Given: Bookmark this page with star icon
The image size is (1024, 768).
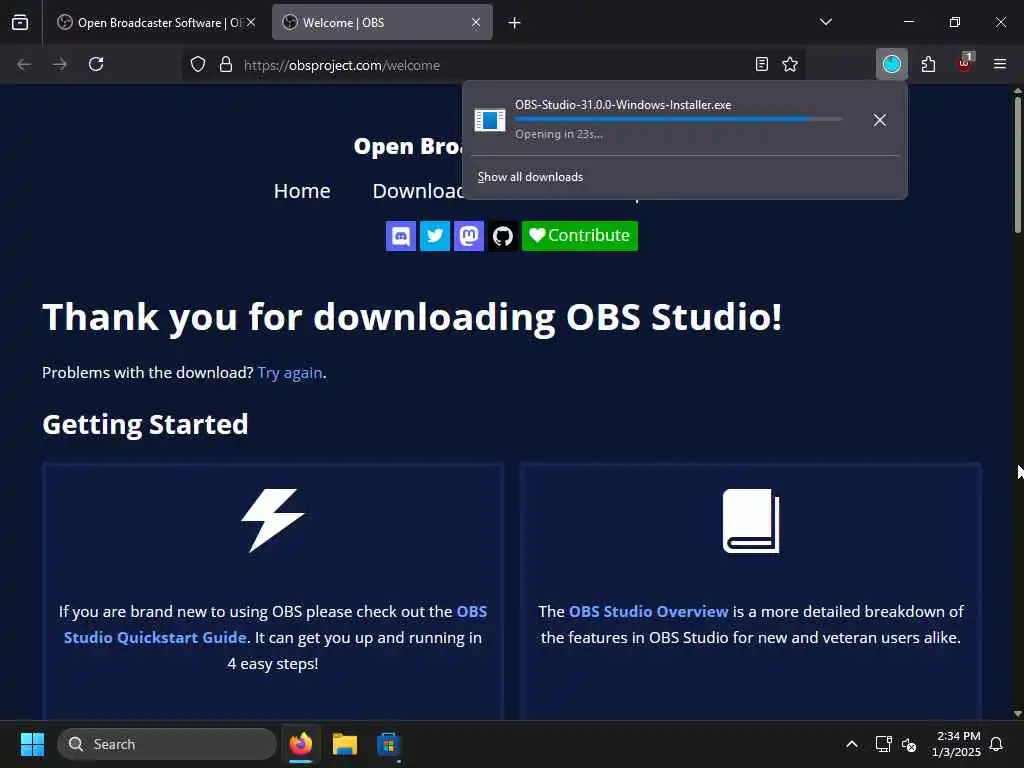Looking at the screenshot, I should click(x=790, y=64).
